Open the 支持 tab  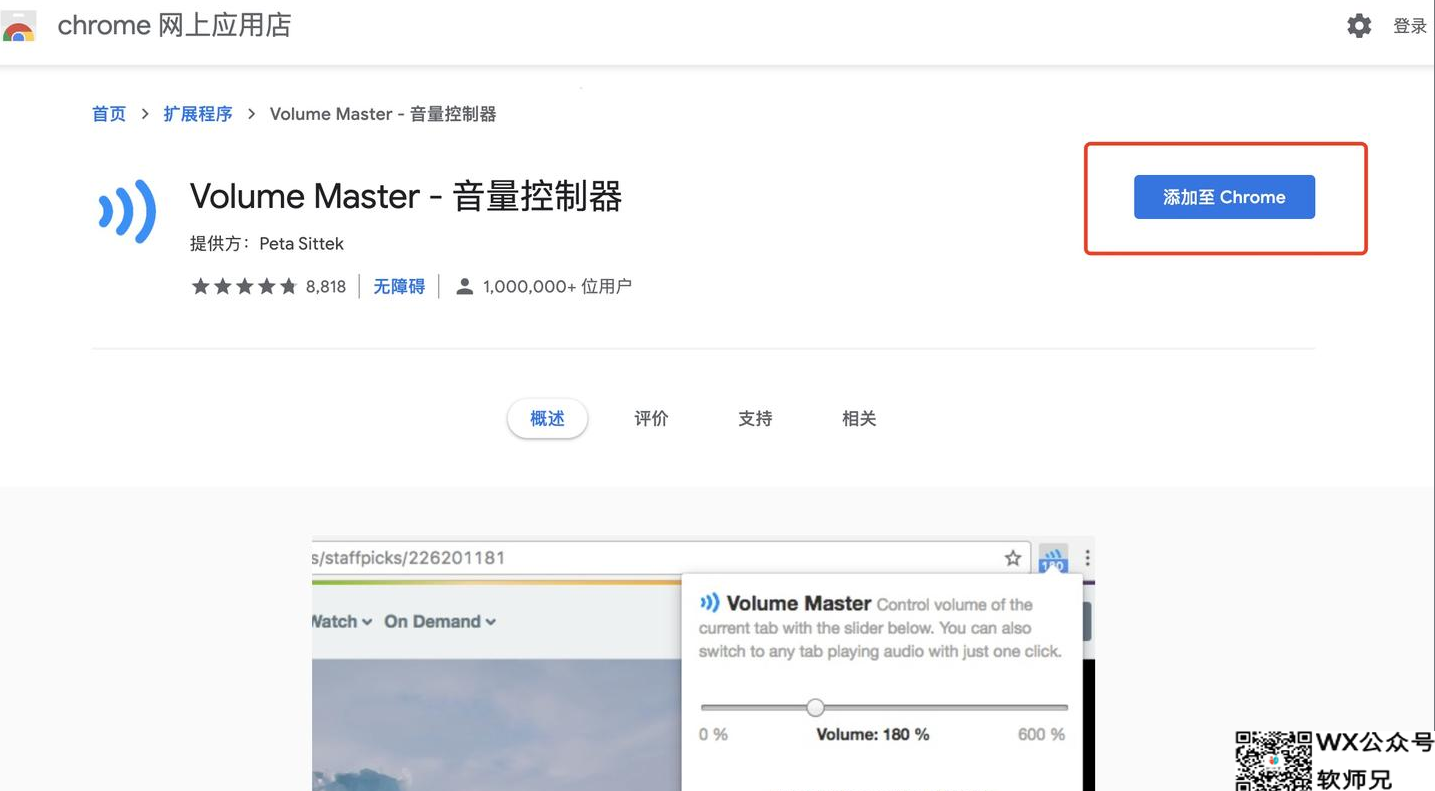coord(755,418)
